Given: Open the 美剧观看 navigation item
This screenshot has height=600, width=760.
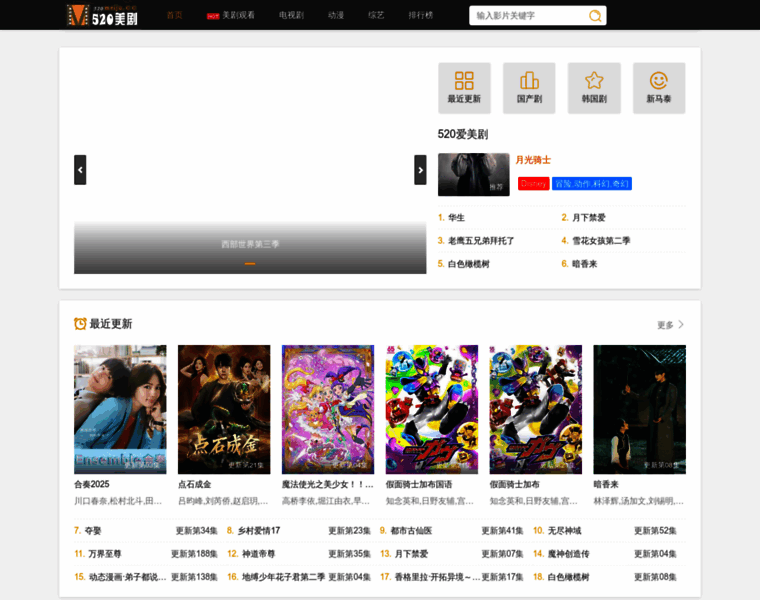Looking at the screenshot, I should click(x=231, y=16).
